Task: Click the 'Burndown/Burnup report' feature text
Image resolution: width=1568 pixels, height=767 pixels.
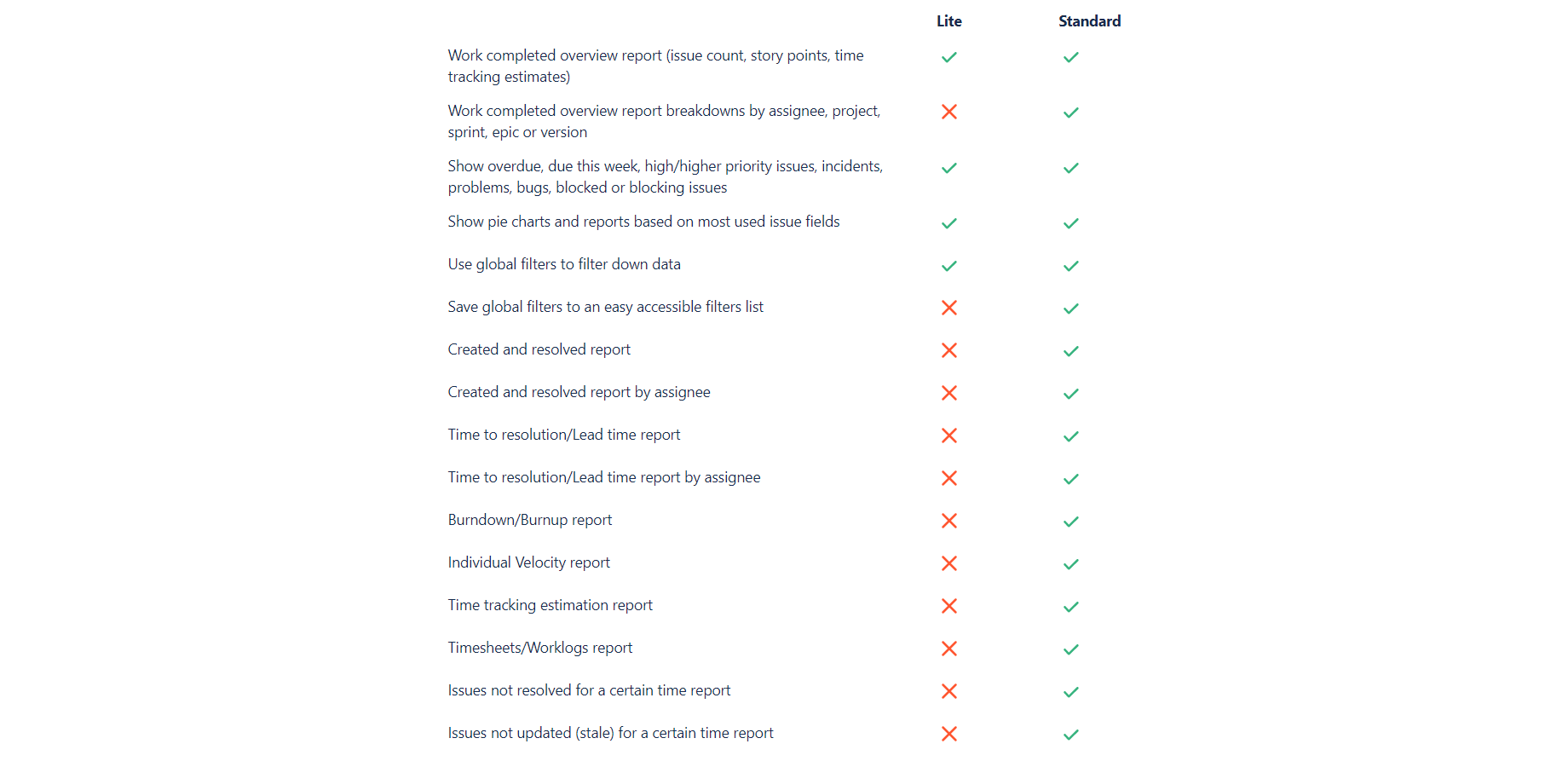Action: click(x=530, y=520)
